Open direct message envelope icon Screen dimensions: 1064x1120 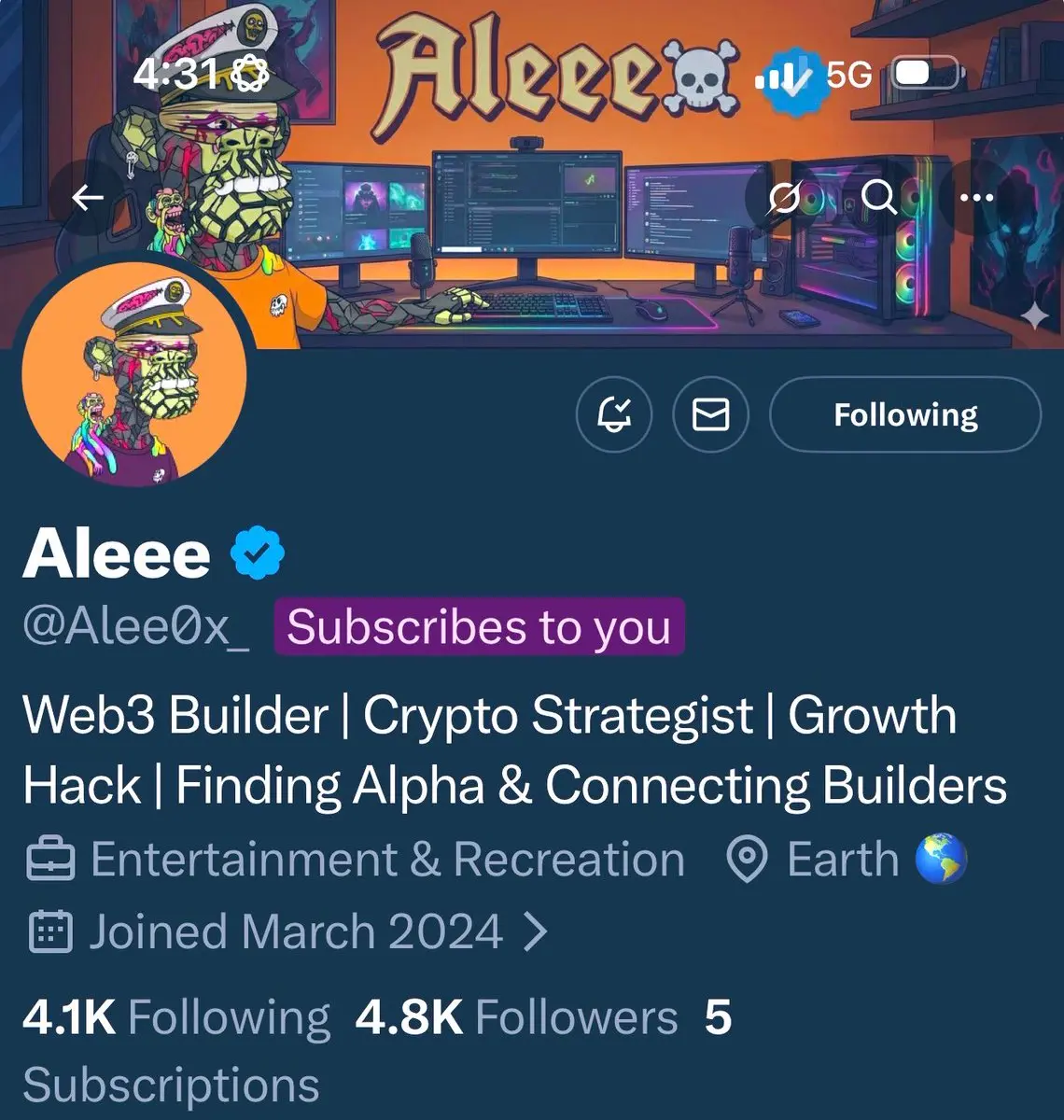point(711,413)
